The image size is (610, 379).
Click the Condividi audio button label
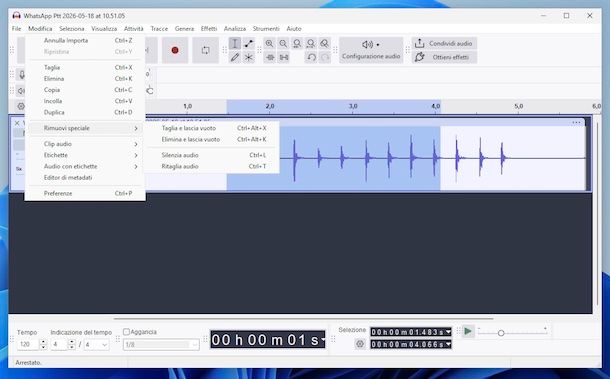click(450, 44)
